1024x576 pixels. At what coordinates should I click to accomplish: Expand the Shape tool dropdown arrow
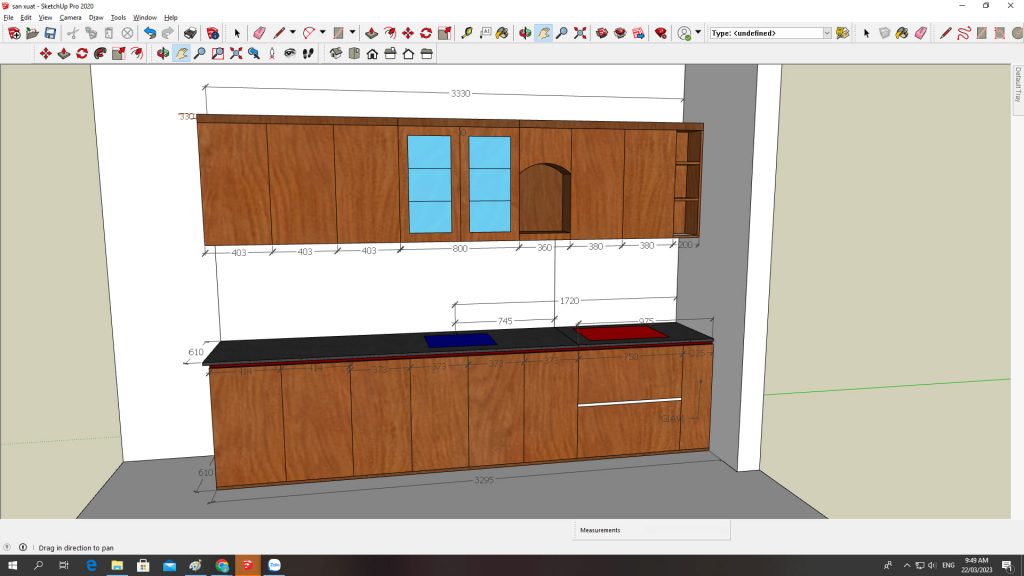[353, 32]
